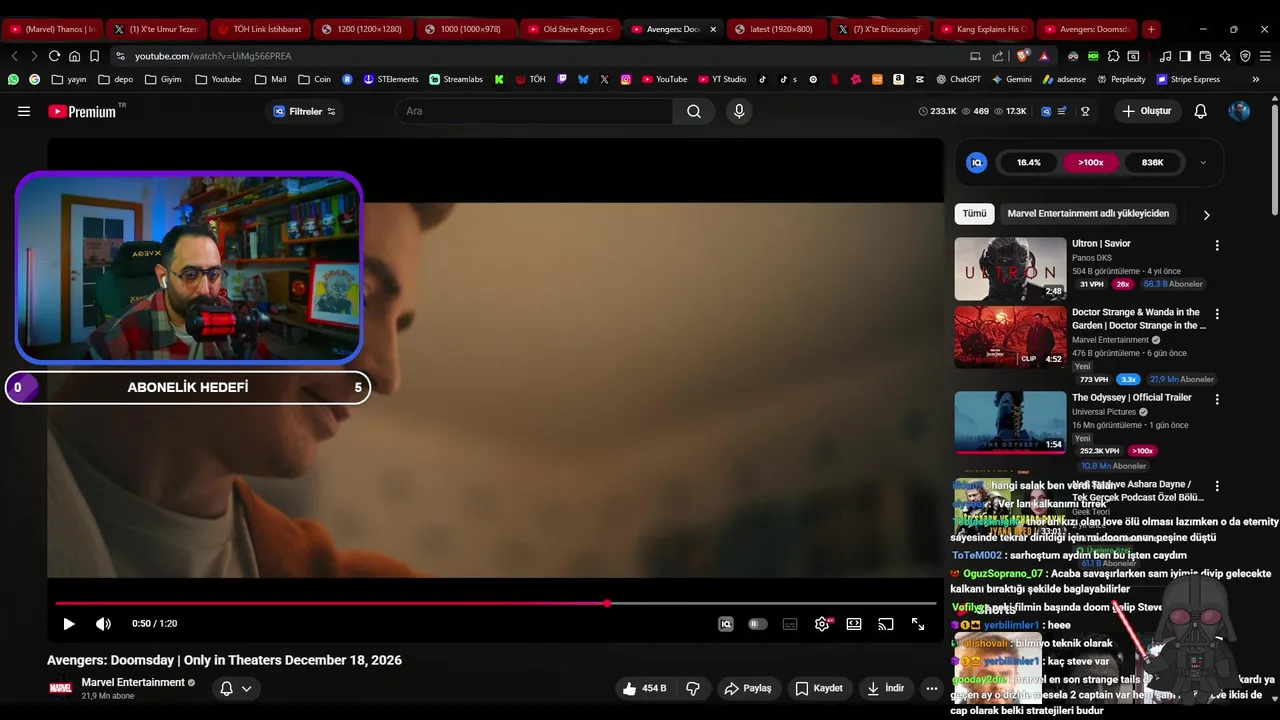Screen dimensions: 1280x720
Task: Share the video with Paylaş
Action: [748, 688]
